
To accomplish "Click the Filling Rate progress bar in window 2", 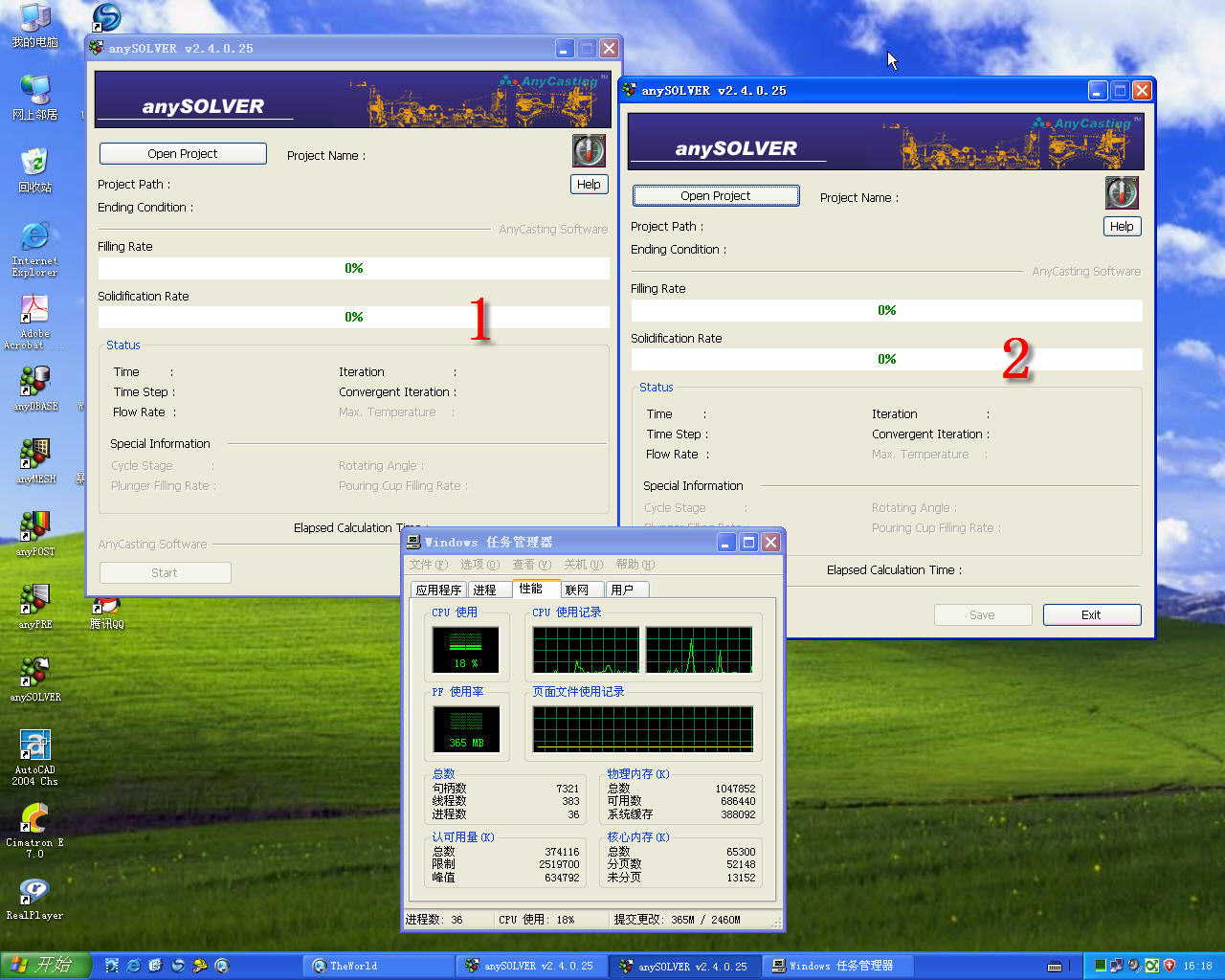I will click(x=886, y=310).
